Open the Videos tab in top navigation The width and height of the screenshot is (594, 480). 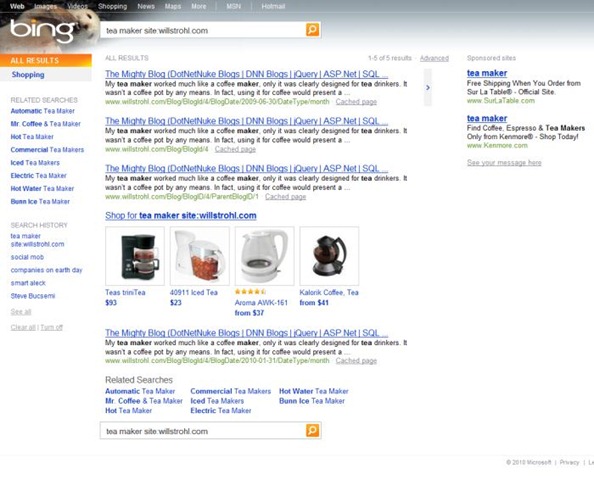point(77,6)
